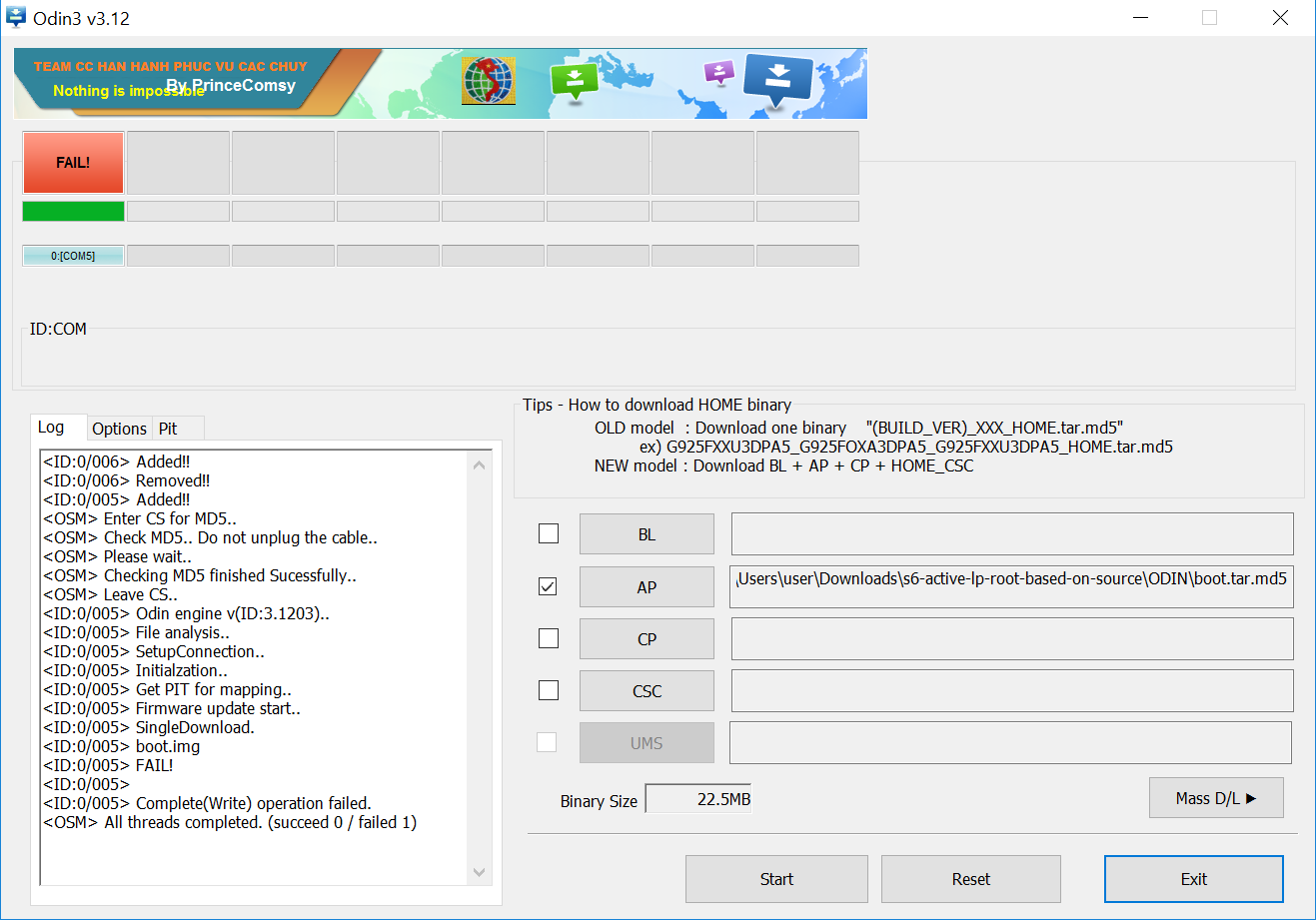Enable the CP checkbox
Image resolution: width=1316 pixels, height=920 pixels.
coord(549,638)
